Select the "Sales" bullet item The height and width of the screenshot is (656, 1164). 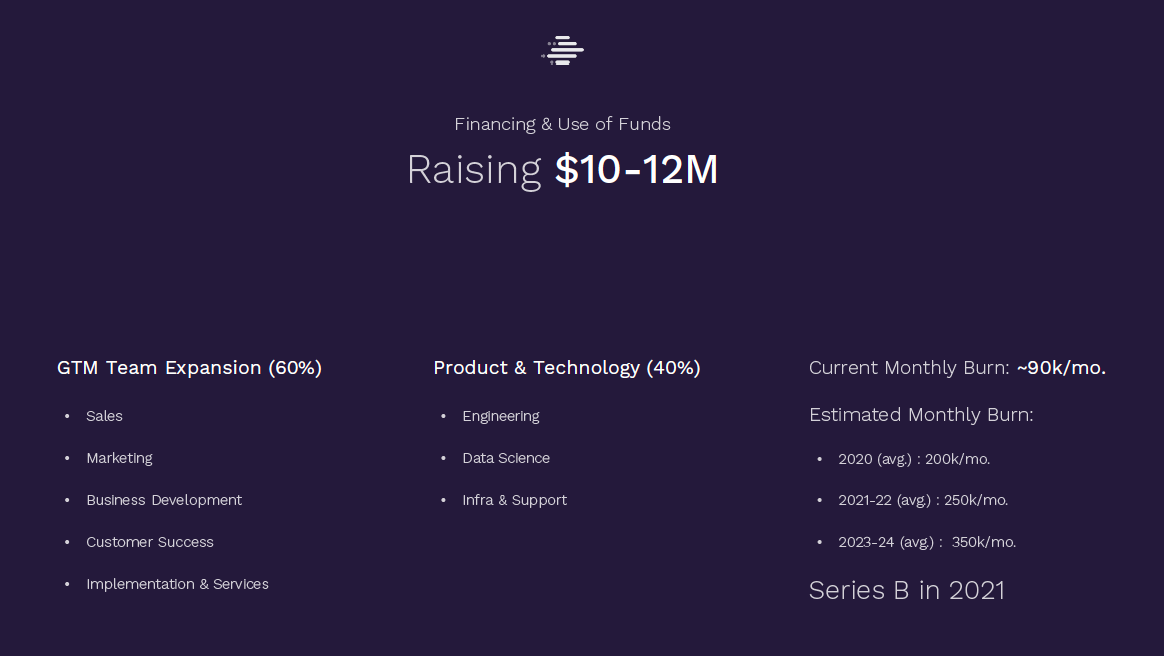pos(104,416)
